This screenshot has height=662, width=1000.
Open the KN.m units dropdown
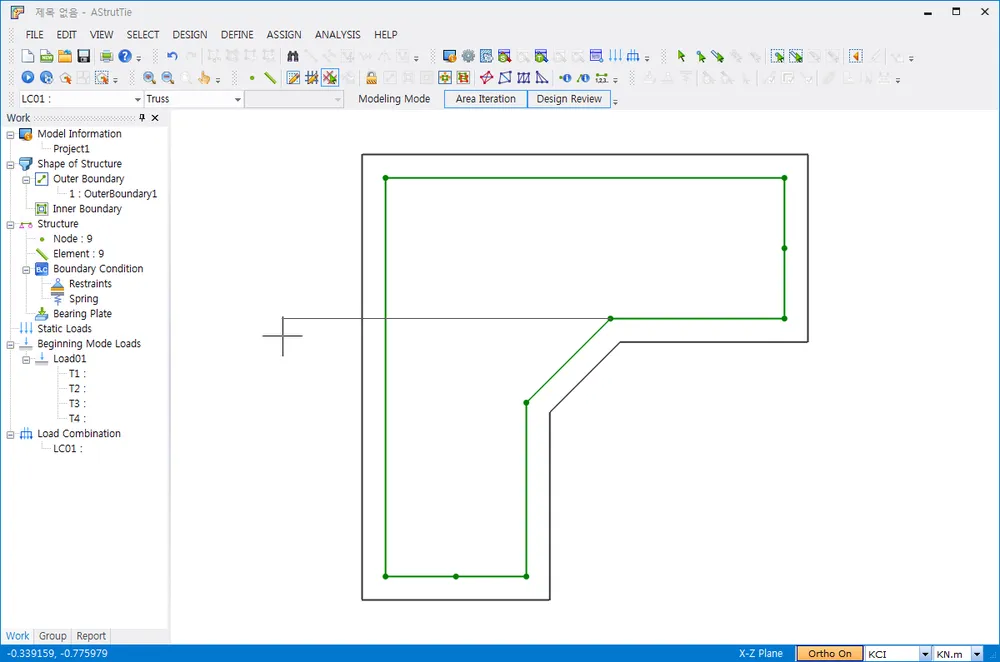tap(977, 654)
